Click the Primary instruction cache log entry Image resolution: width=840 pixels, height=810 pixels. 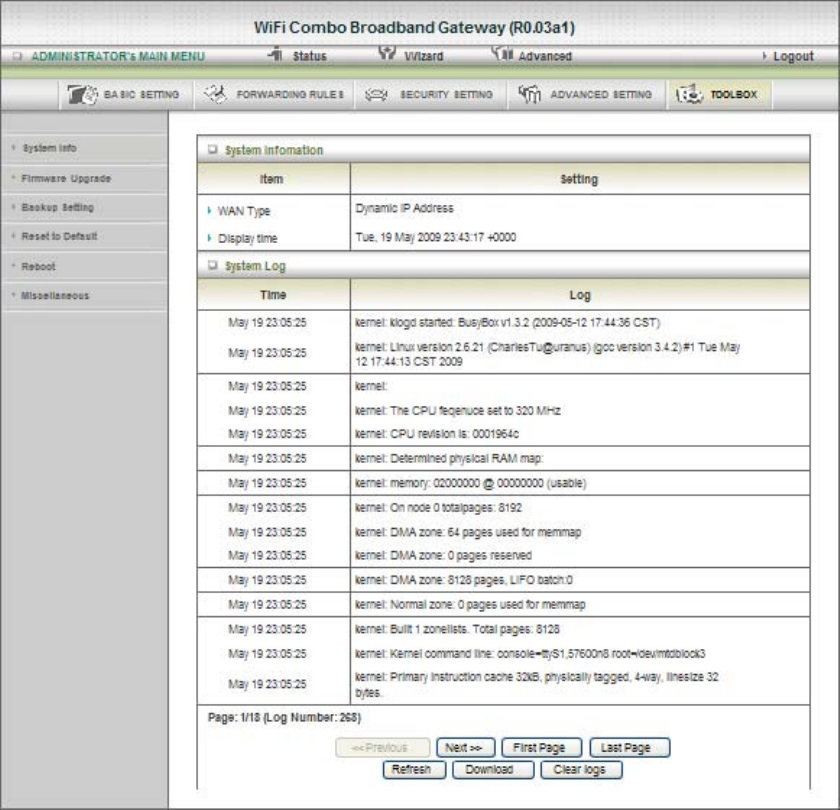coord(536,685)
